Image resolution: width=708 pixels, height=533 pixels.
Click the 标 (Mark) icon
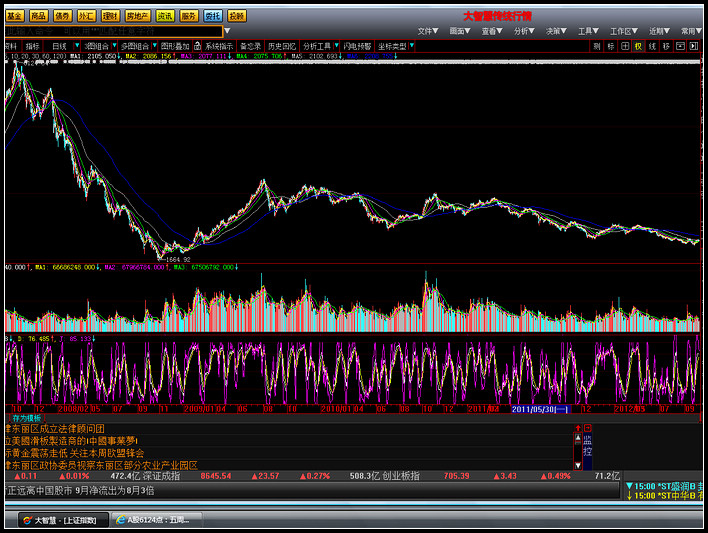coord(611,46)
